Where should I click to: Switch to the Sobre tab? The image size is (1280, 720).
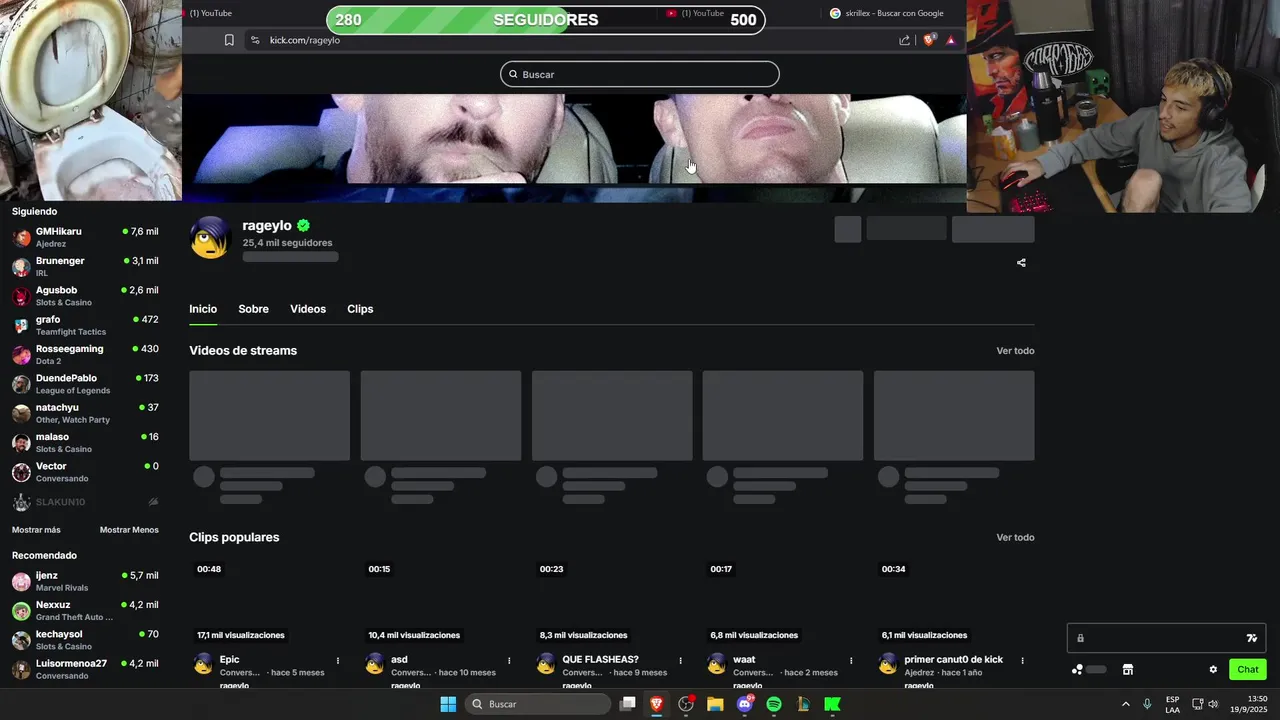pyautogui.click(x=253, y=309)
